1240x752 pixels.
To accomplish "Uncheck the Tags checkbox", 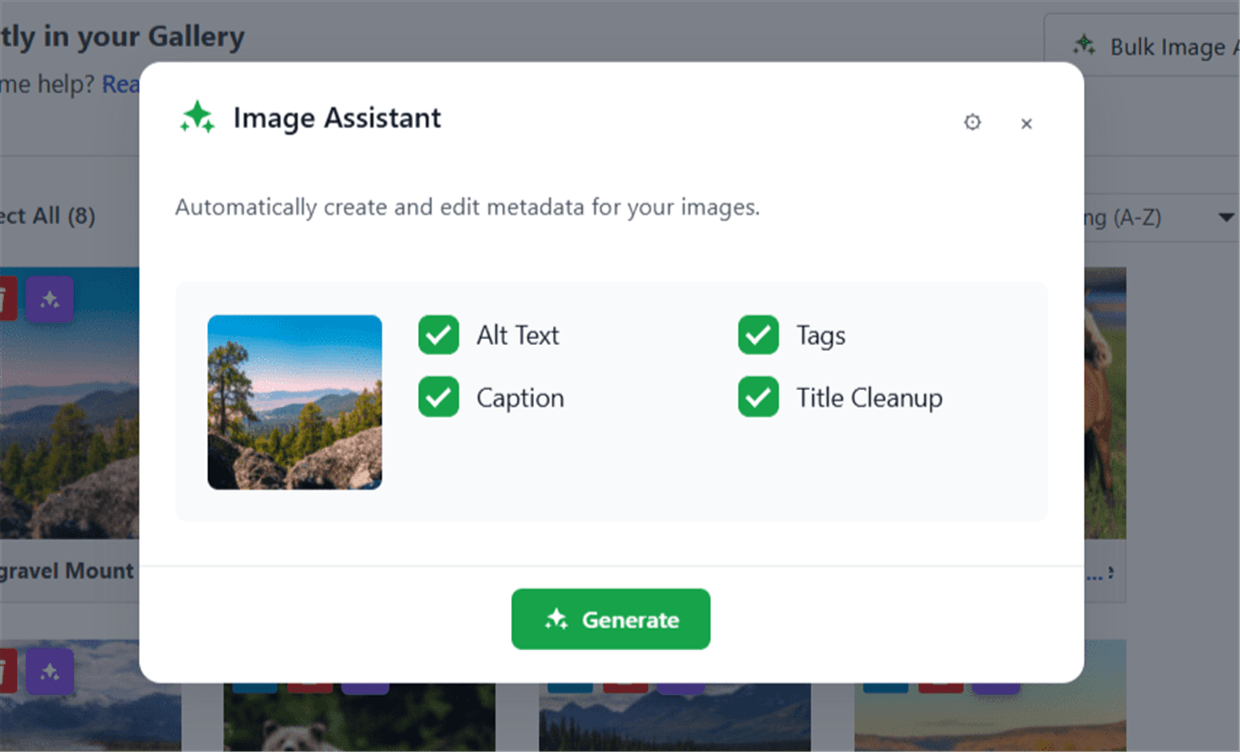I will [758, 335].
